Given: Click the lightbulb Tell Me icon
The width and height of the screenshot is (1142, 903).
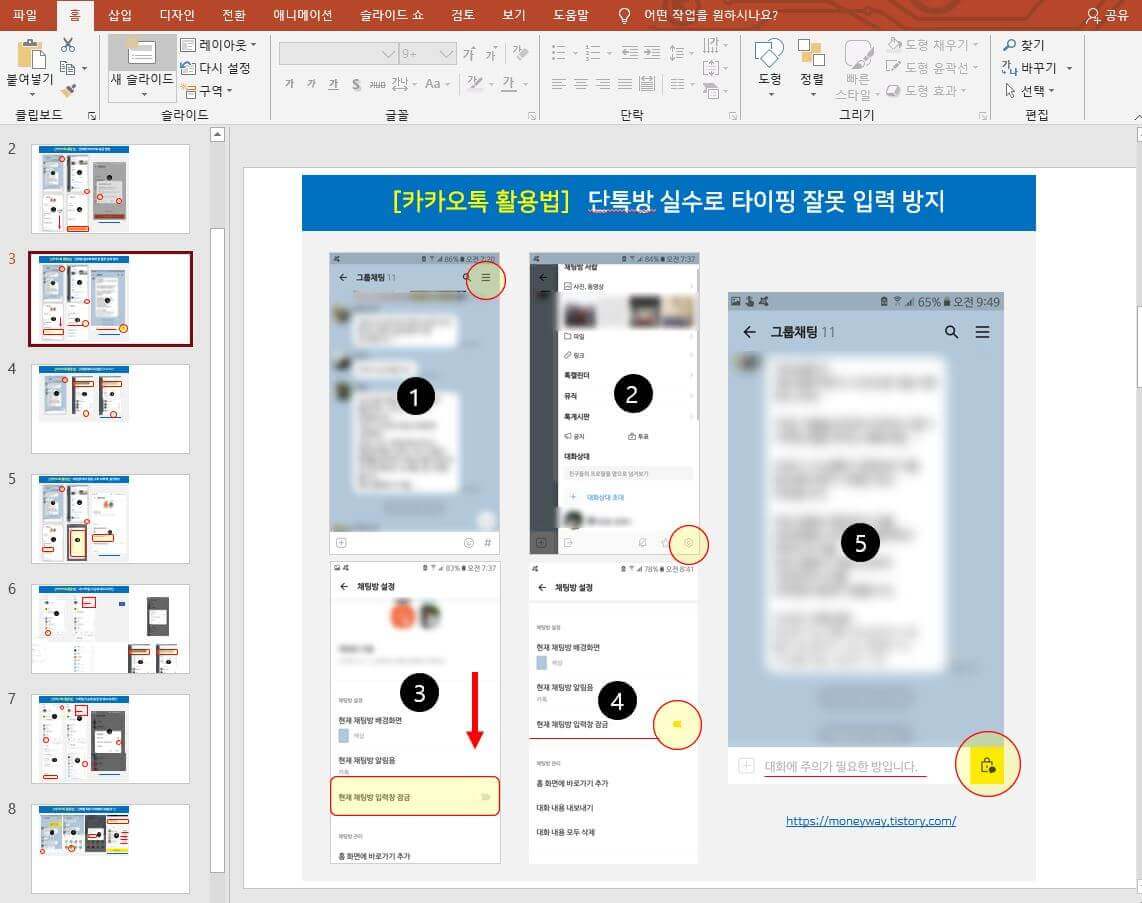Looking at the screenshot, I should click(623, 15).
